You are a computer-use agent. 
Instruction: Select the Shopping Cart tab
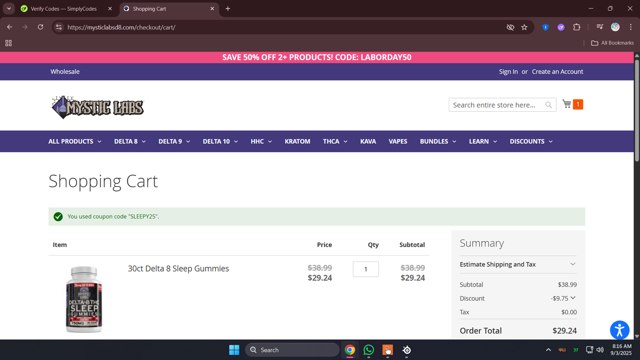point(169,9)
